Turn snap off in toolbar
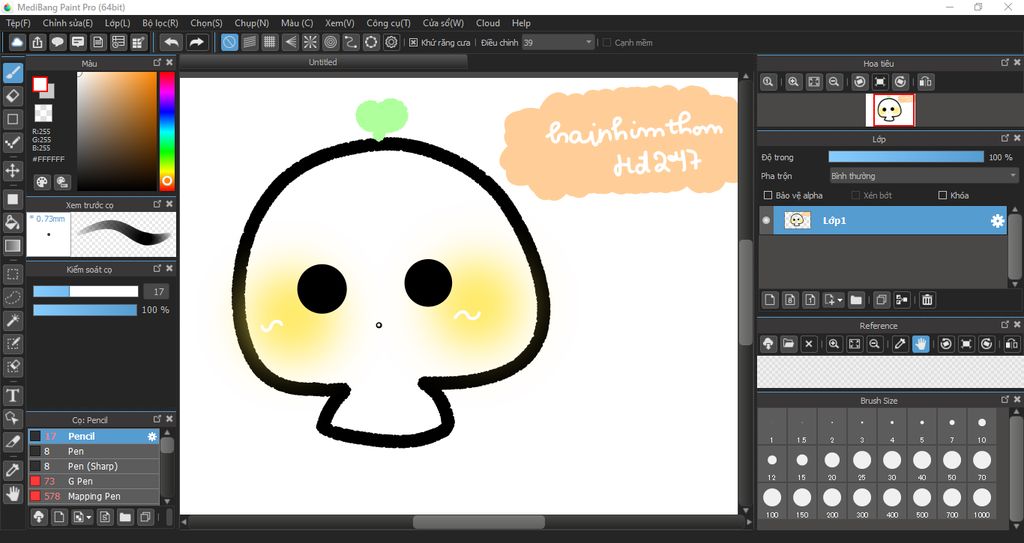 point(229,42)
